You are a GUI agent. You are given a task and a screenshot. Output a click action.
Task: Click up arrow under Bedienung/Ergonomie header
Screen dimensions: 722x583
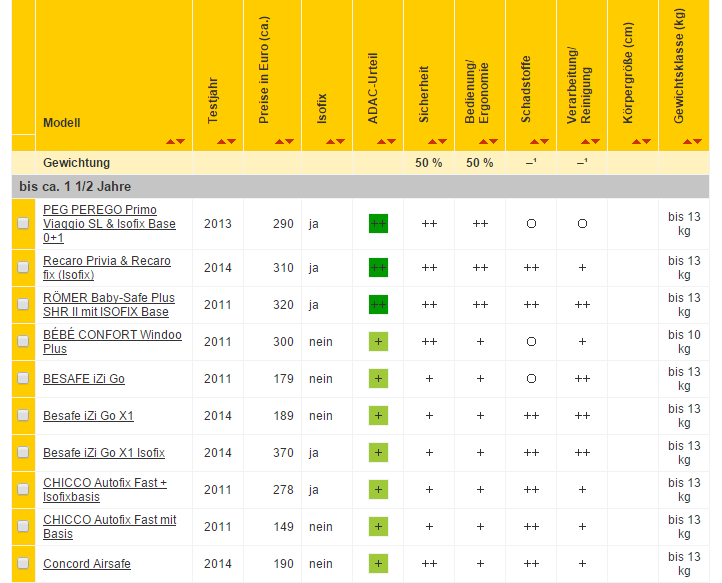[483, 142]
